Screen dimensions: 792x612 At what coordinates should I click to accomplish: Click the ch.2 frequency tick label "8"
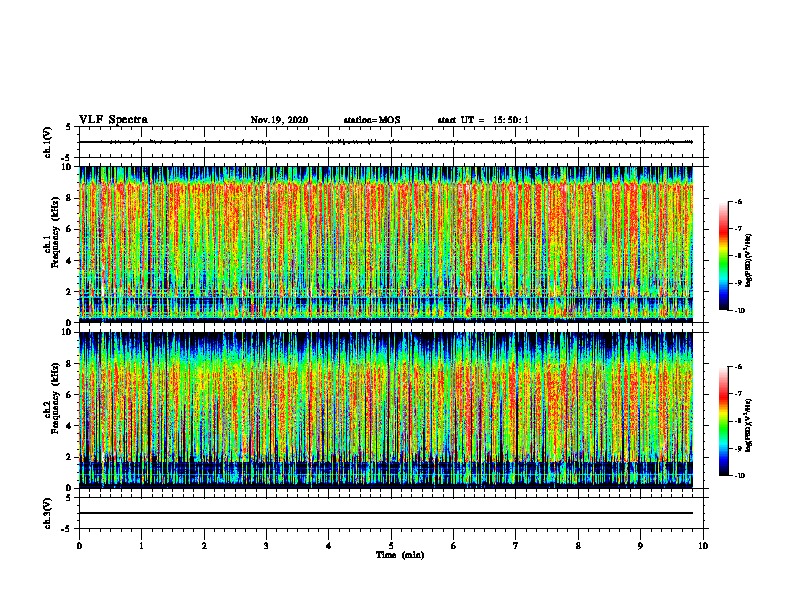point(69,364)
